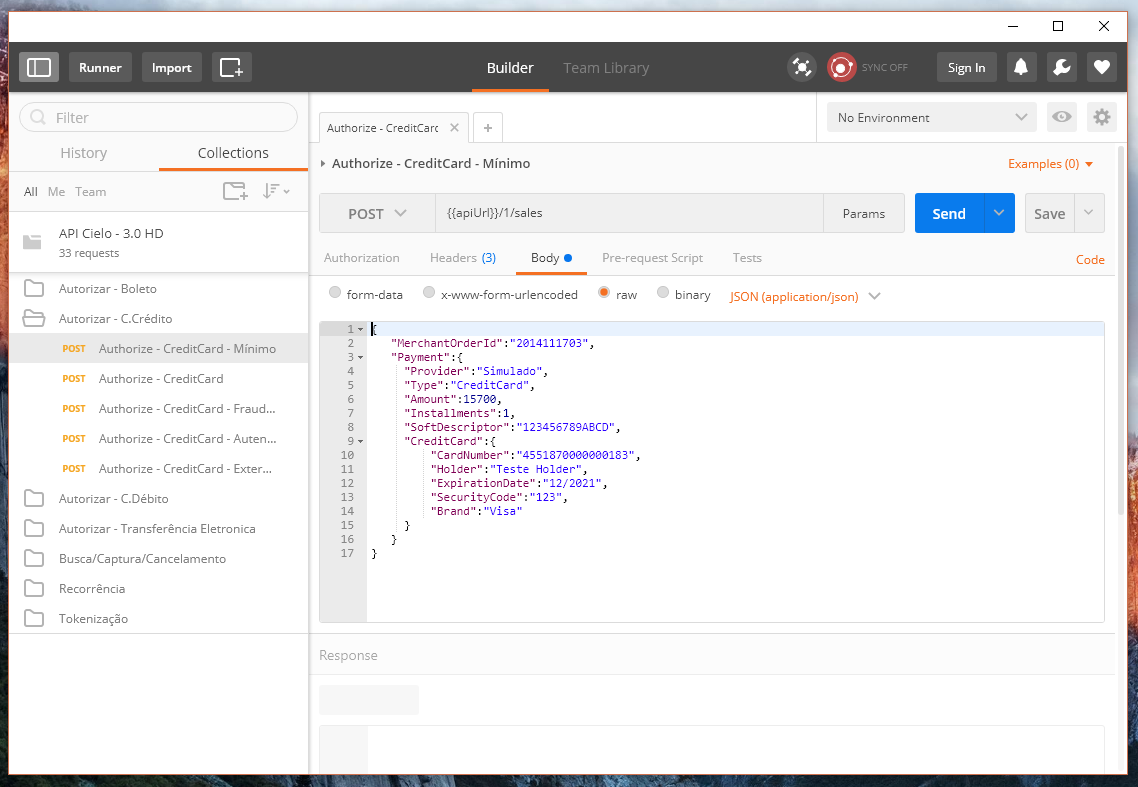Click the heart icon in top bar
The height and width of the screenshot is (787, 1138).
click(x=1102, y=68)
